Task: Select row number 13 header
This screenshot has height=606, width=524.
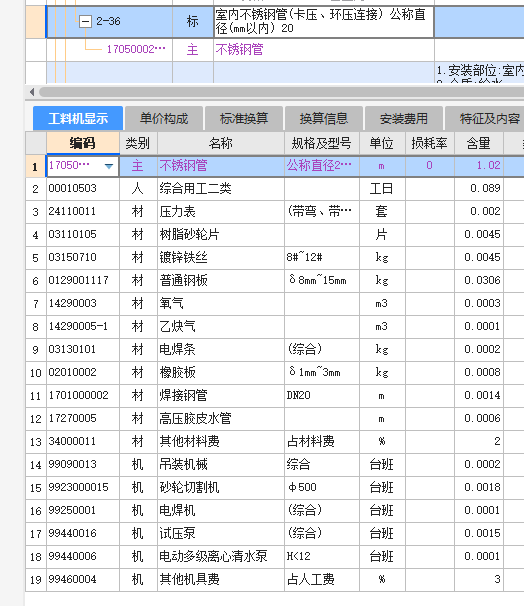Action: click(x=36, y=442)
